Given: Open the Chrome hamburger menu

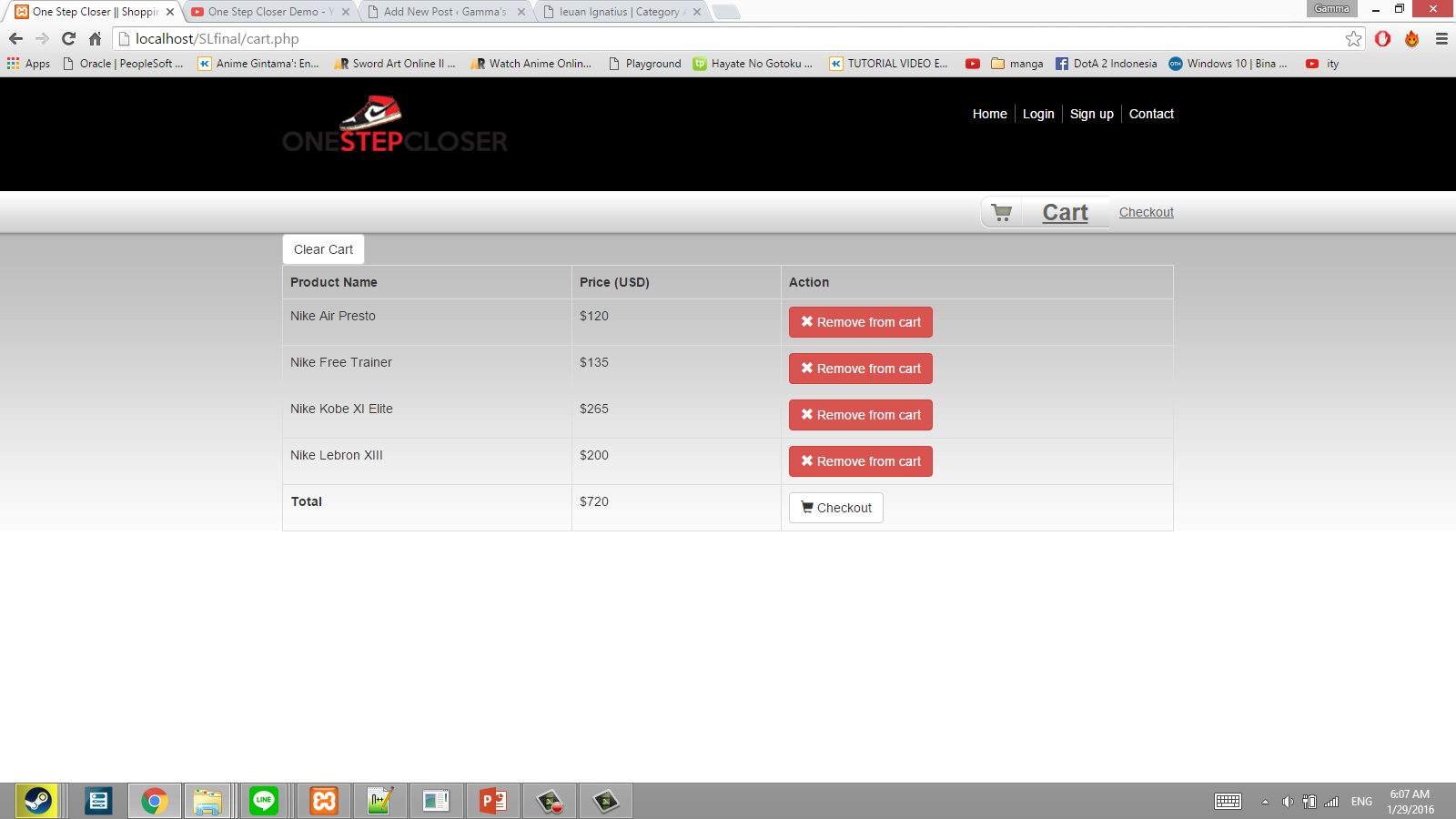Looking at the screenshot, I should tap(1441, 38).
